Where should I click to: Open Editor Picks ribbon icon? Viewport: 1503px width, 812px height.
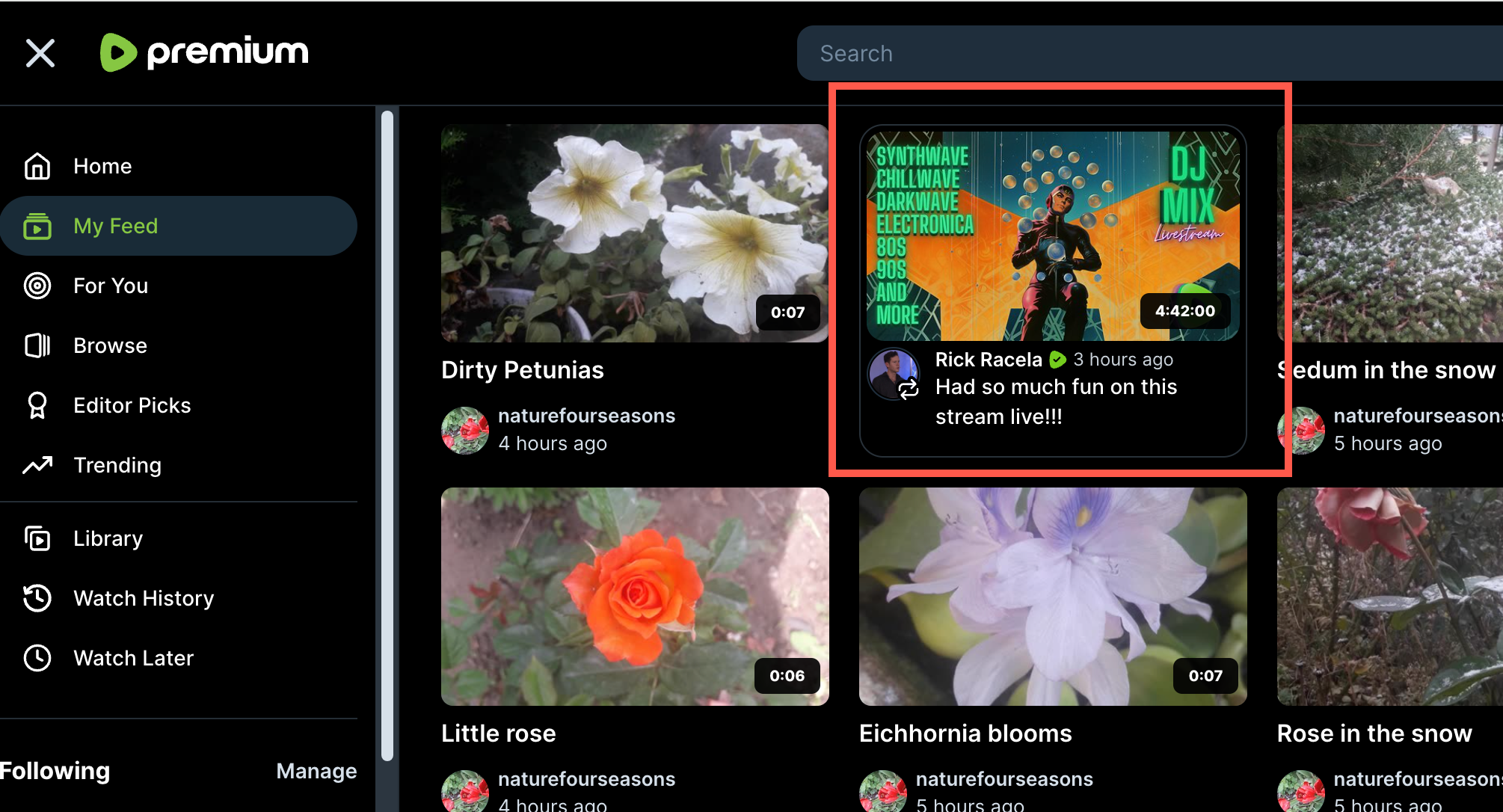37,405
